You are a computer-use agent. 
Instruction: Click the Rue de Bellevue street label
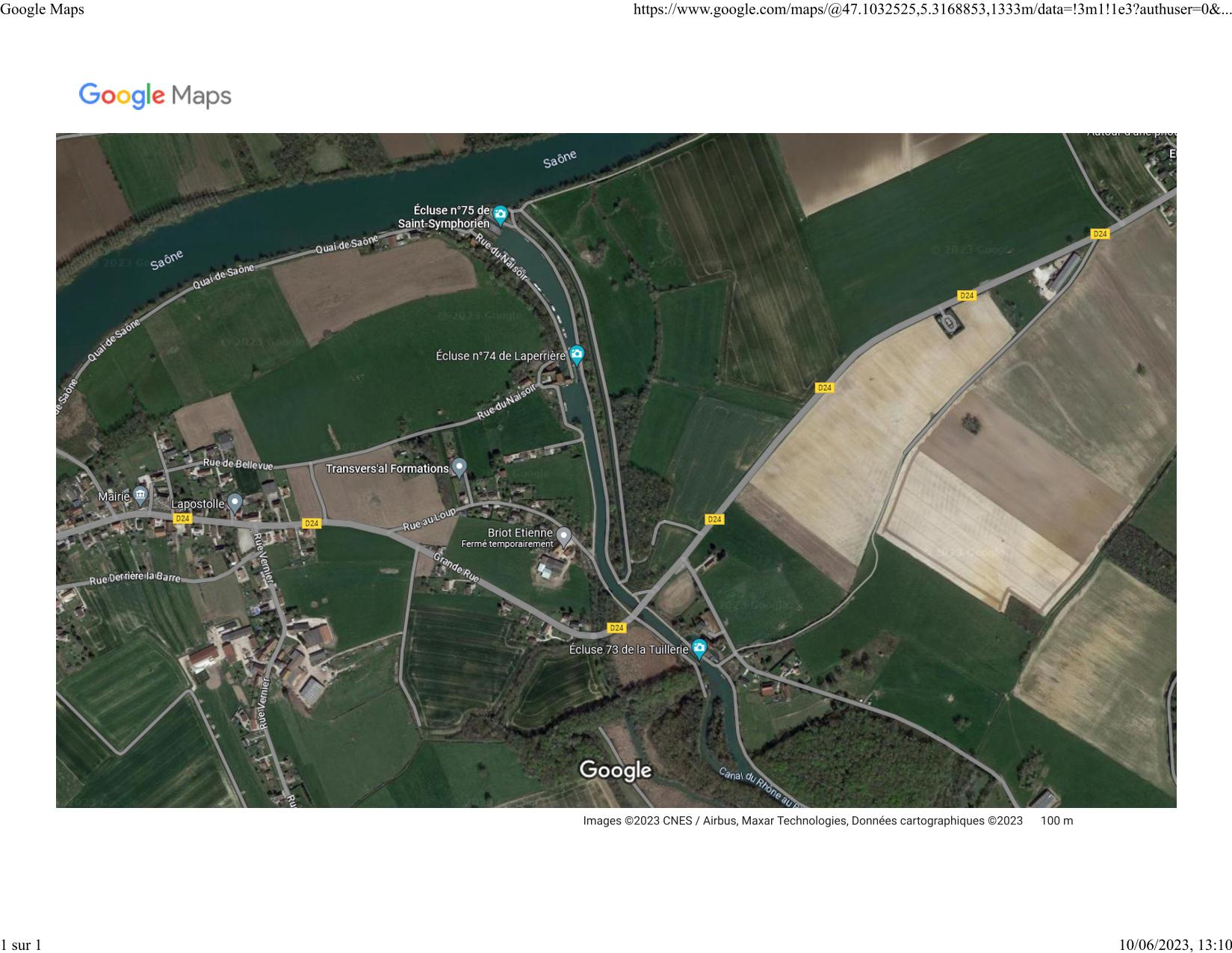[238, 464]
